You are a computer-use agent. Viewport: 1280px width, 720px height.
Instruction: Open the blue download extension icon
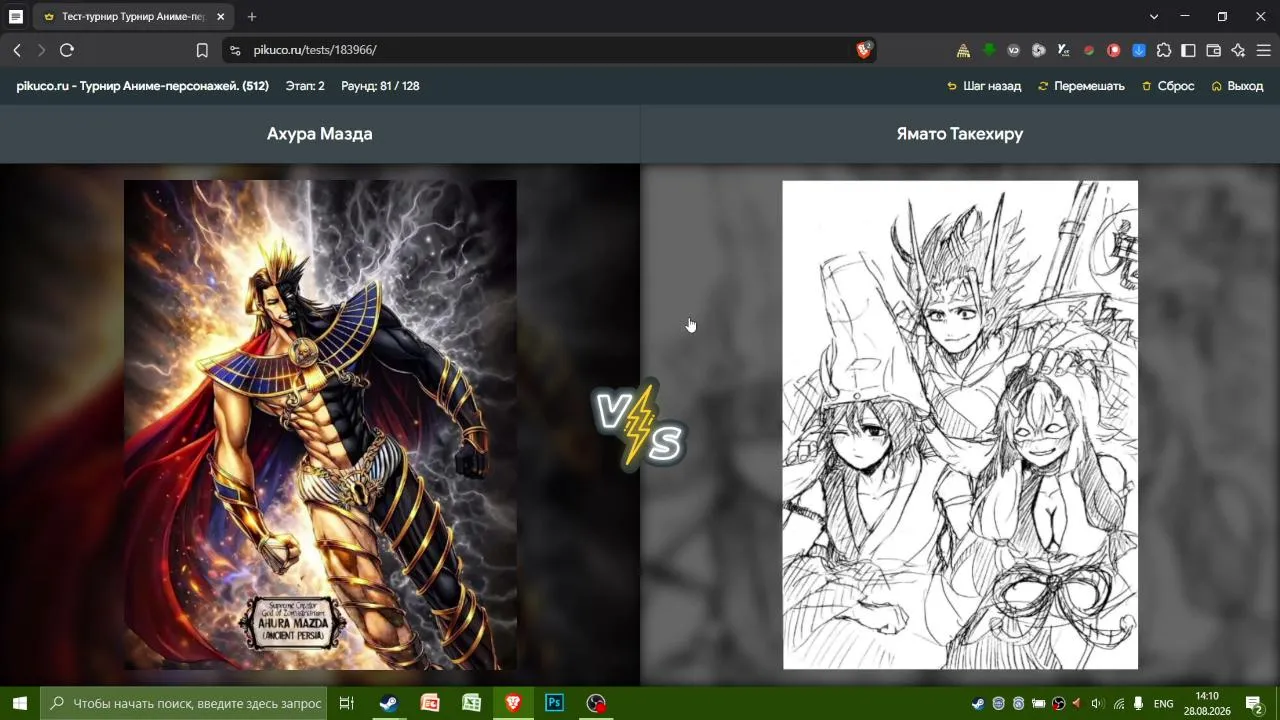point(1138,50)
